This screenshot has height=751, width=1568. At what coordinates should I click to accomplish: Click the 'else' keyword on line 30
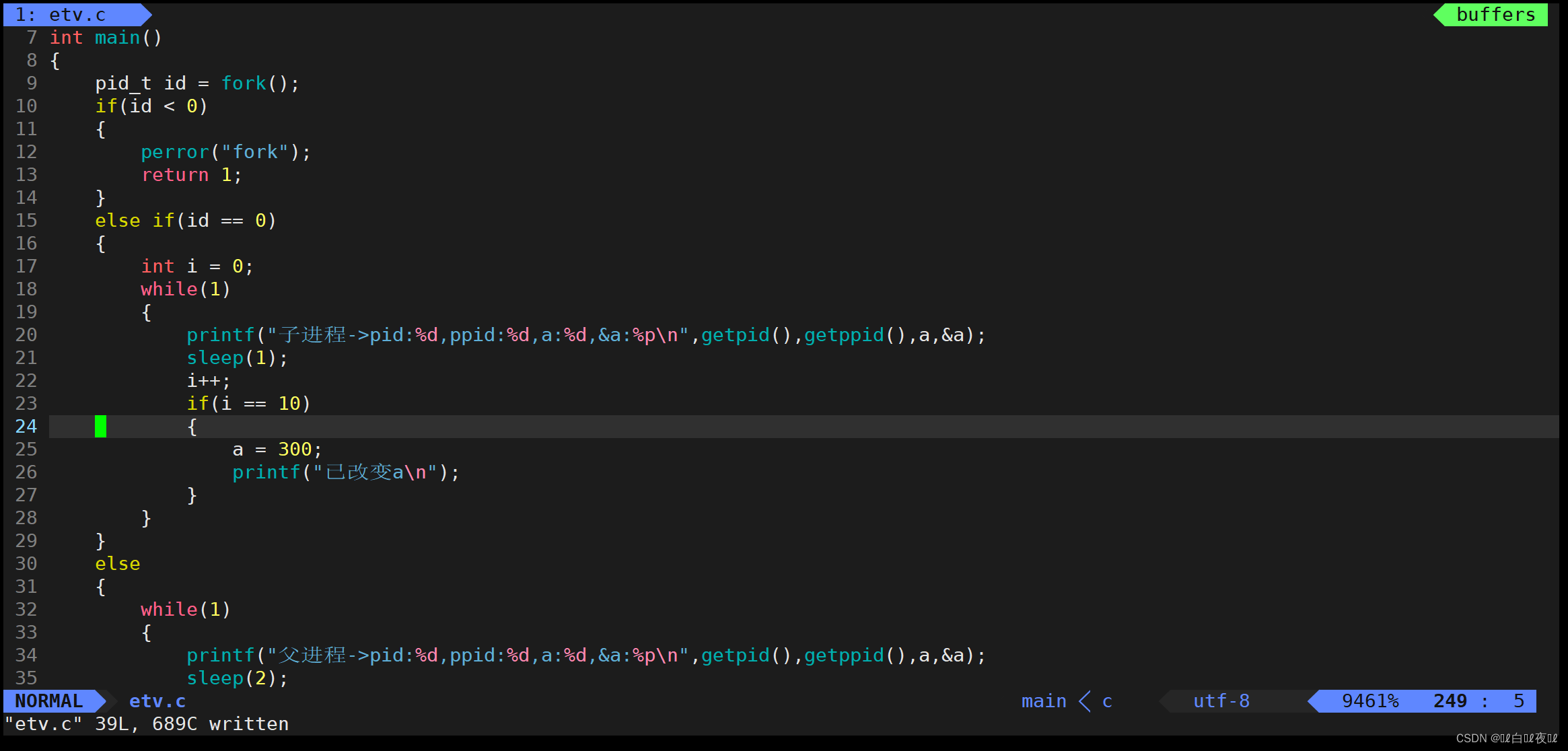coord(118,564)
